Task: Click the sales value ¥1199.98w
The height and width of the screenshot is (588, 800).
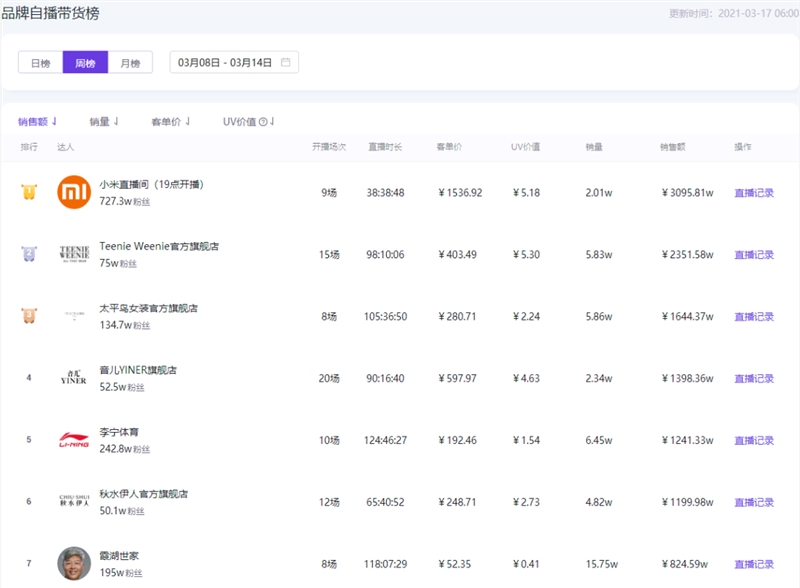Action: click(687, 503)
